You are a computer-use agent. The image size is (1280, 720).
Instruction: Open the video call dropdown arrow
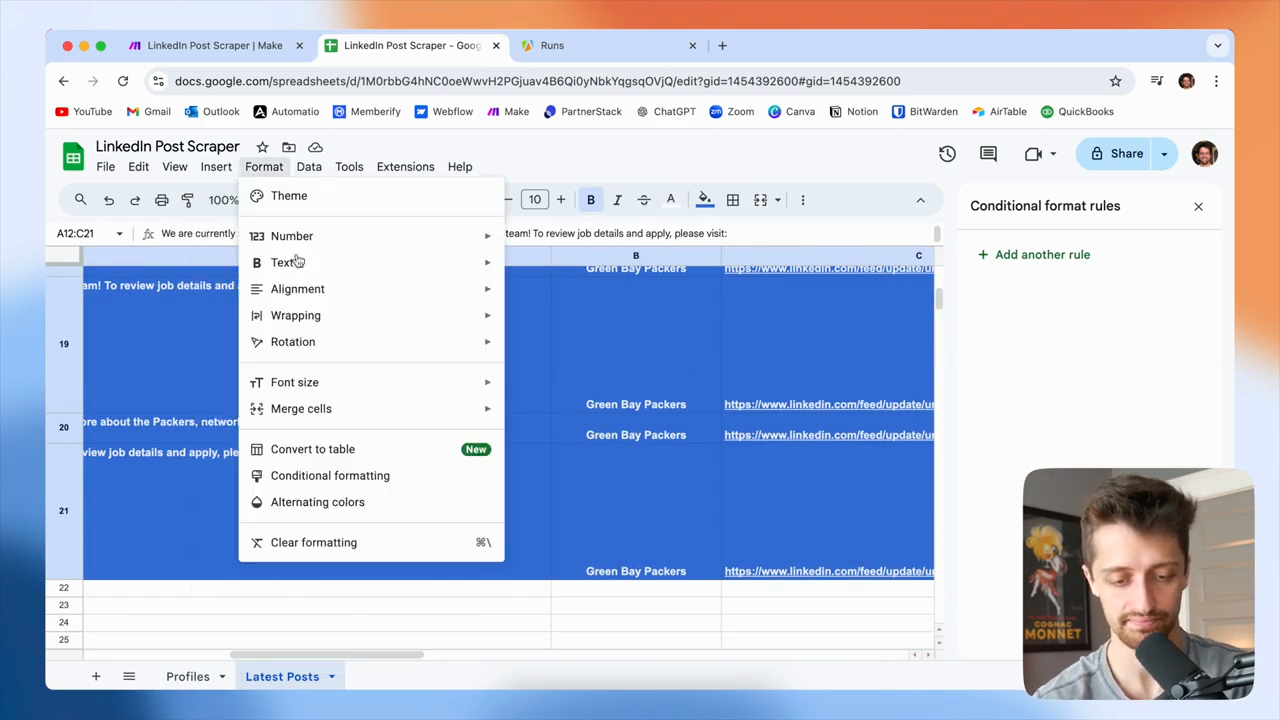(x=1053, y=154)
